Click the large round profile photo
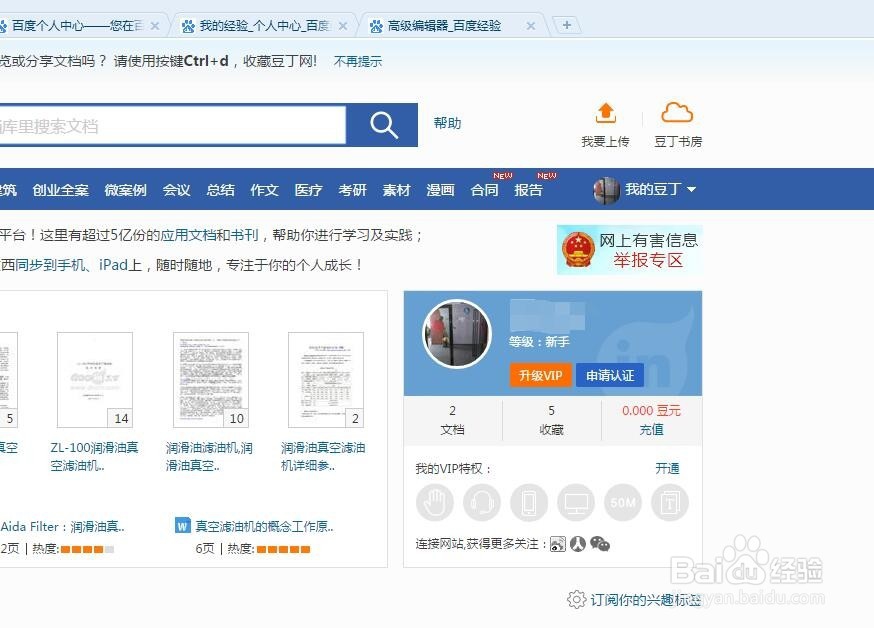 (x=457, y=334)
